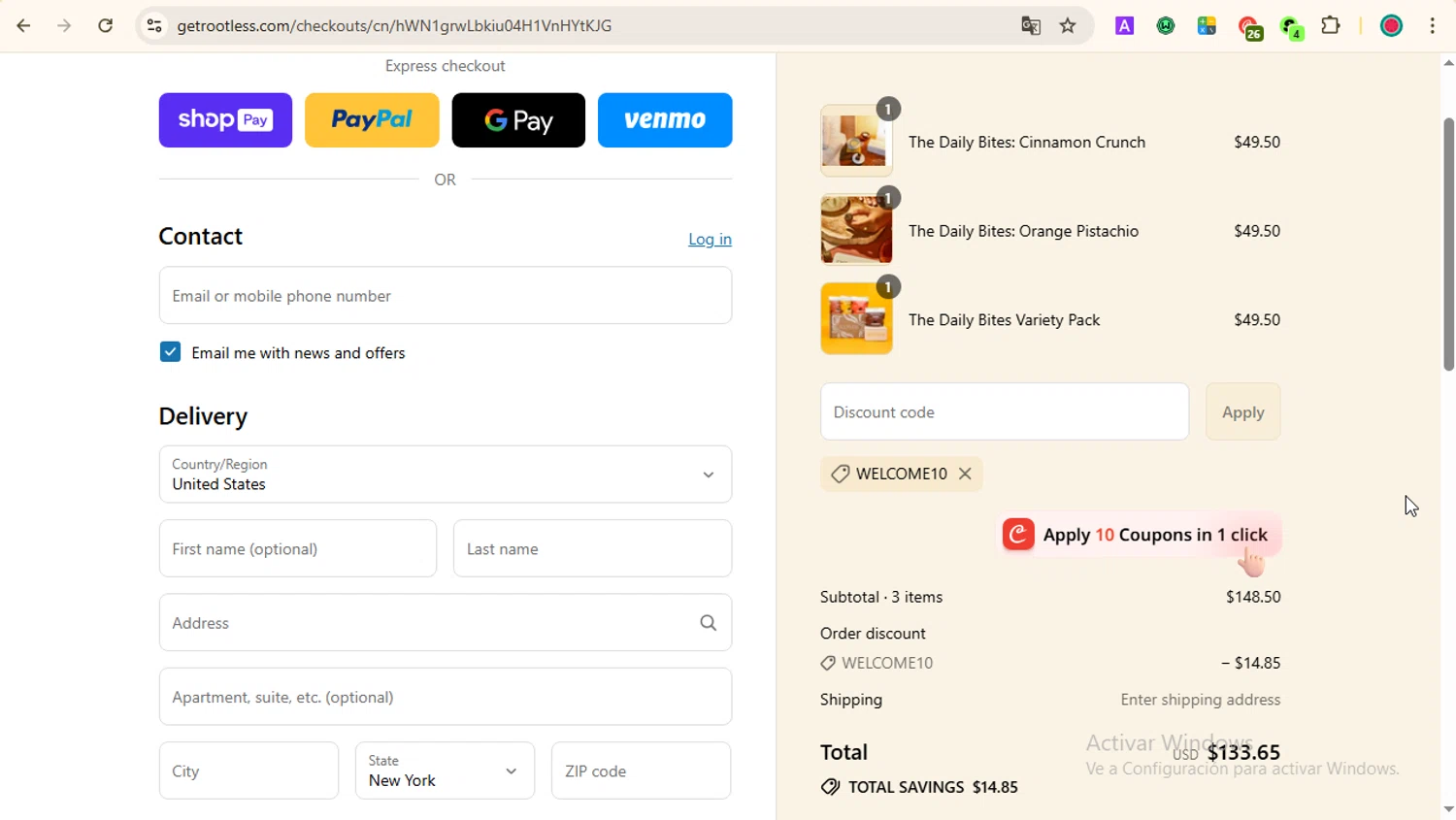Click the Contact heading
The height and width of the screenshot is (820, 1456).
[201, 237]
